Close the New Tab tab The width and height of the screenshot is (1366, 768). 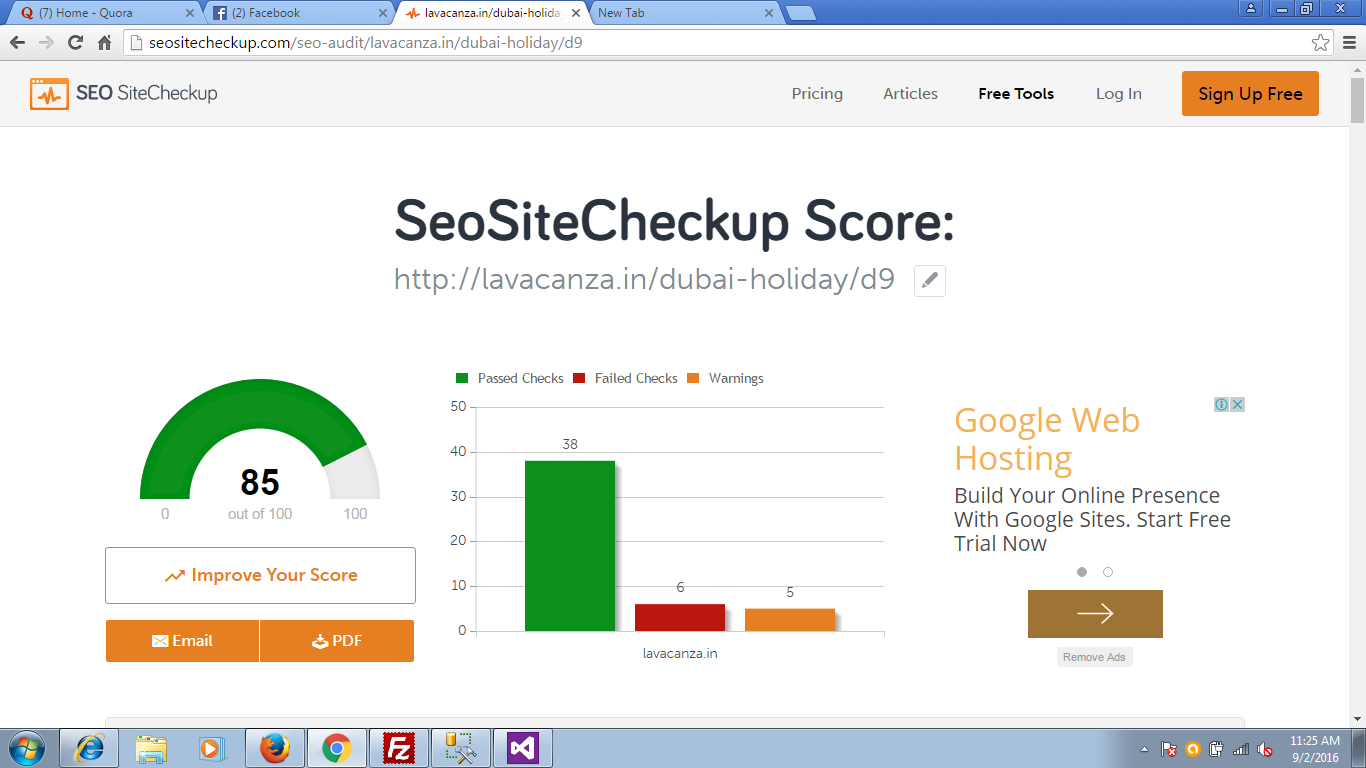pyautogui.click(x=769, y=13)
